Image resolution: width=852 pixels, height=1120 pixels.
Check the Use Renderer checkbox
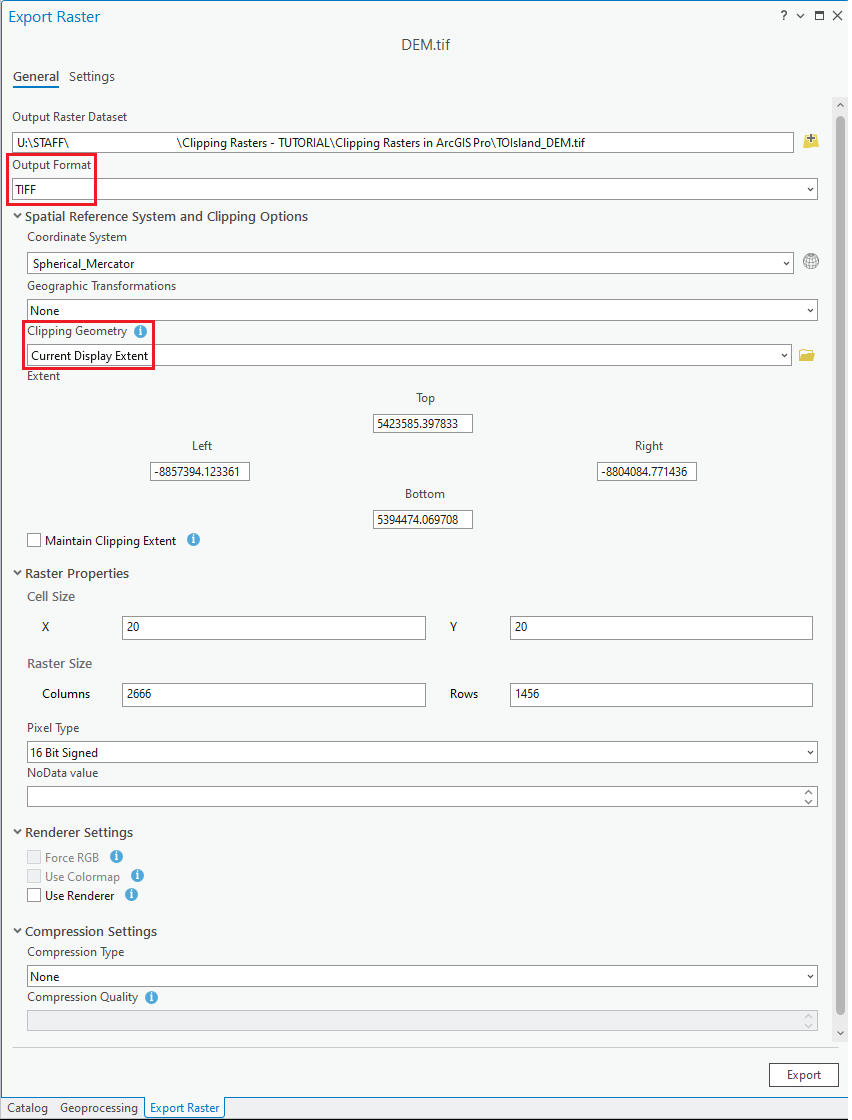pos(33,895)
